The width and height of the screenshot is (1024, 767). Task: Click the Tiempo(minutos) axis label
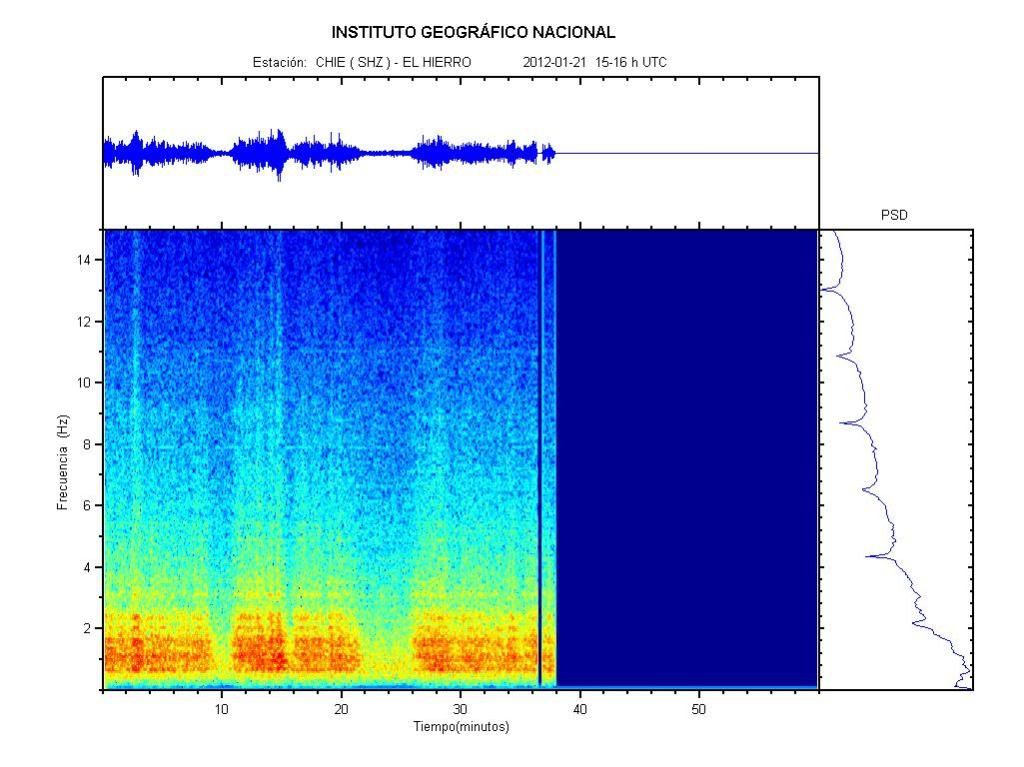461,727
